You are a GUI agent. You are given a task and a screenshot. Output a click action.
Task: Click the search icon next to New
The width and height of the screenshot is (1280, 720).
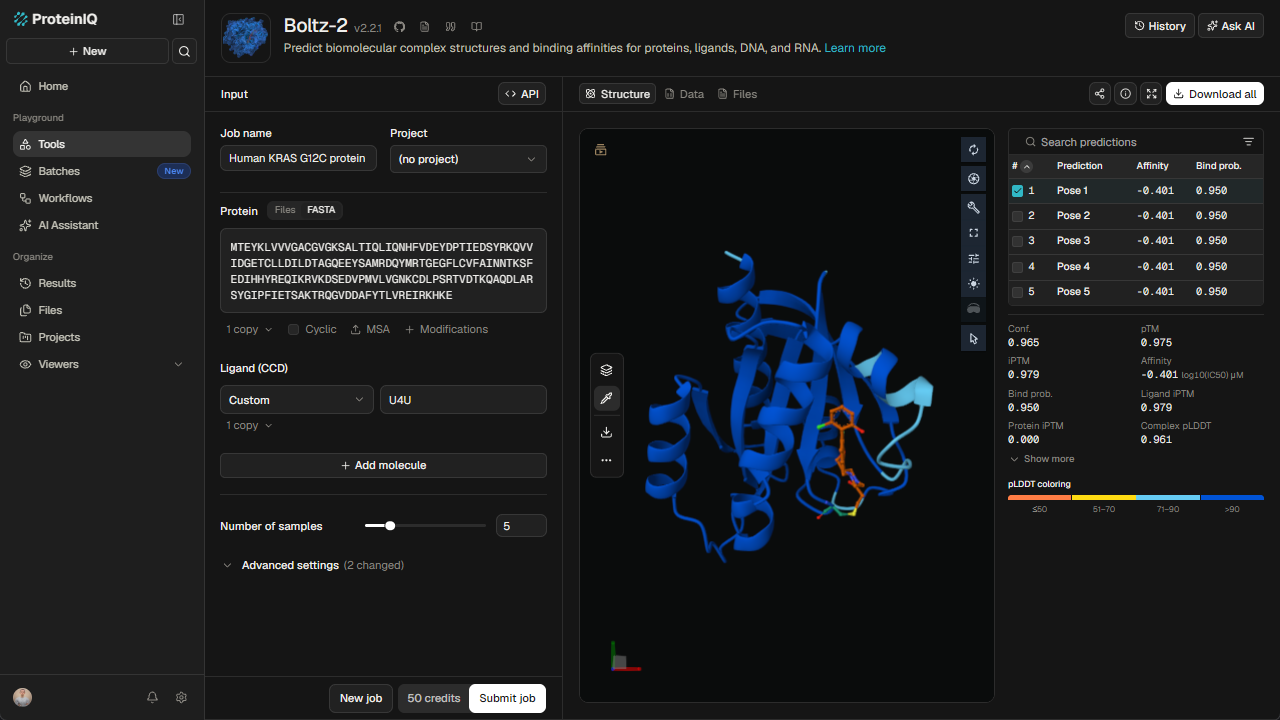184,51
